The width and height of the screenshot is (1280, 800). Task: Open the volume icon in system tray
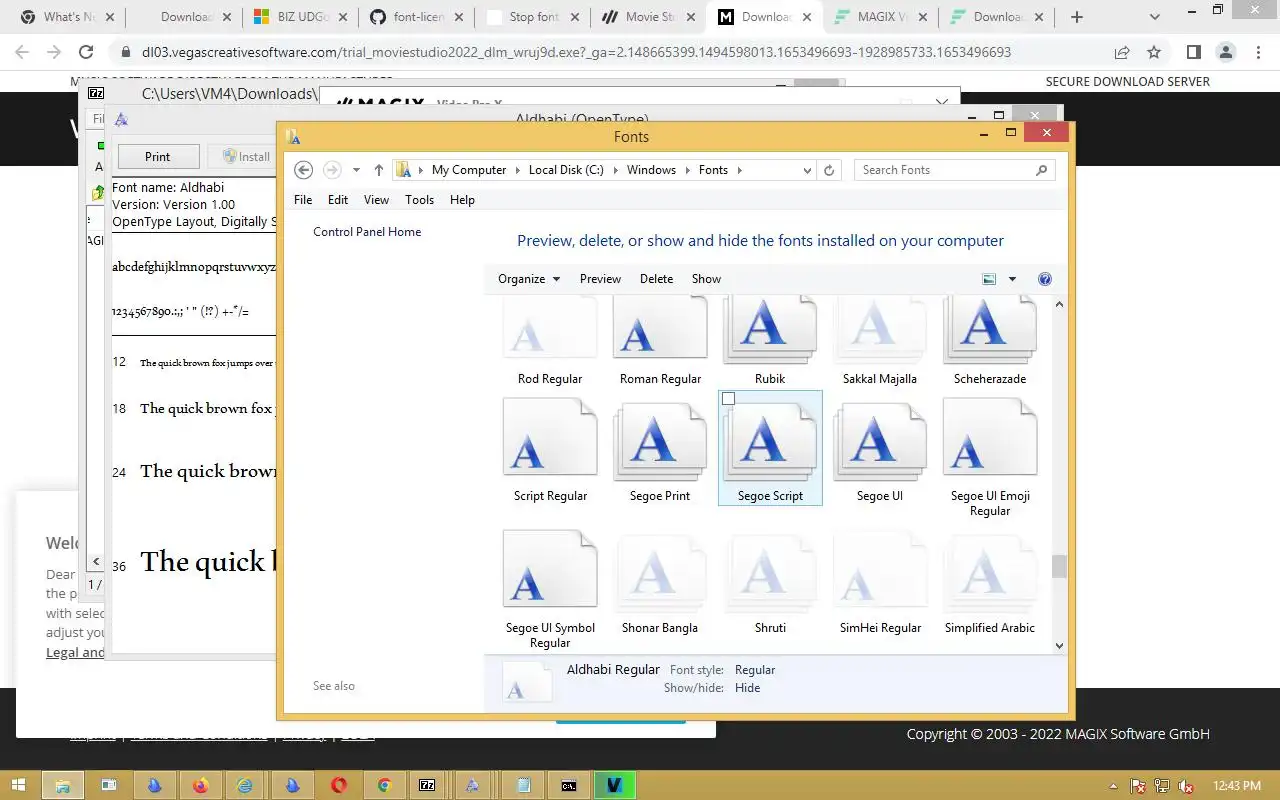click(x=1186, y=786)
